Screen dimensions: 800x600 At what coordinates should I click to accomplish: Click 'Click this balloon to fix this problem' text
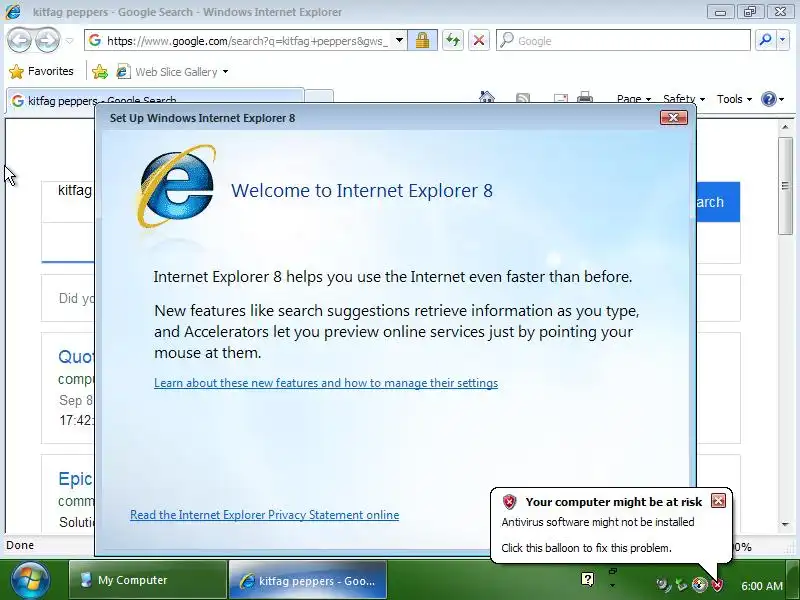click(586, 548)
